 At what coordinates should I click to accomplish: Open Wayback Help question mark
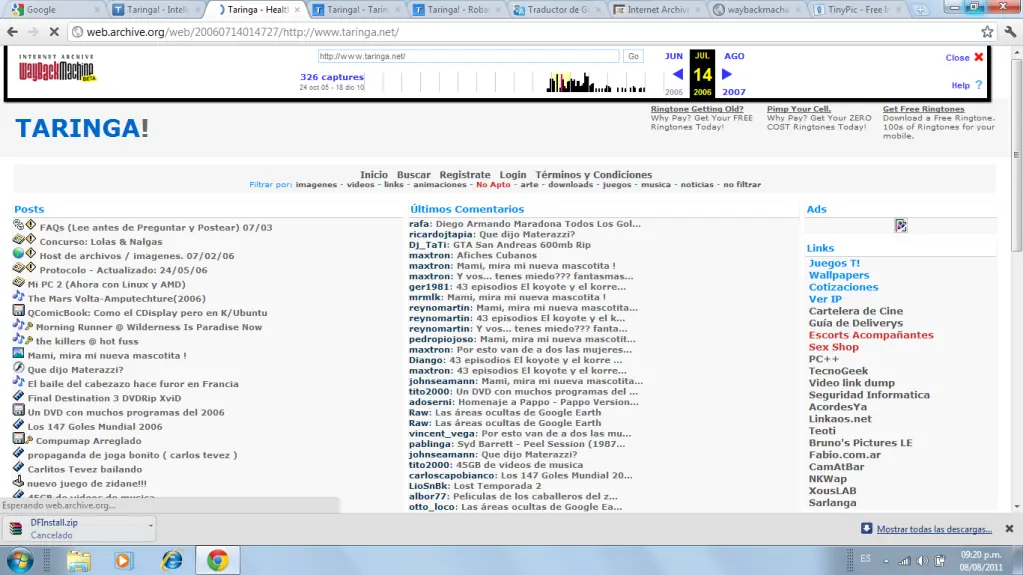(978, 85)
